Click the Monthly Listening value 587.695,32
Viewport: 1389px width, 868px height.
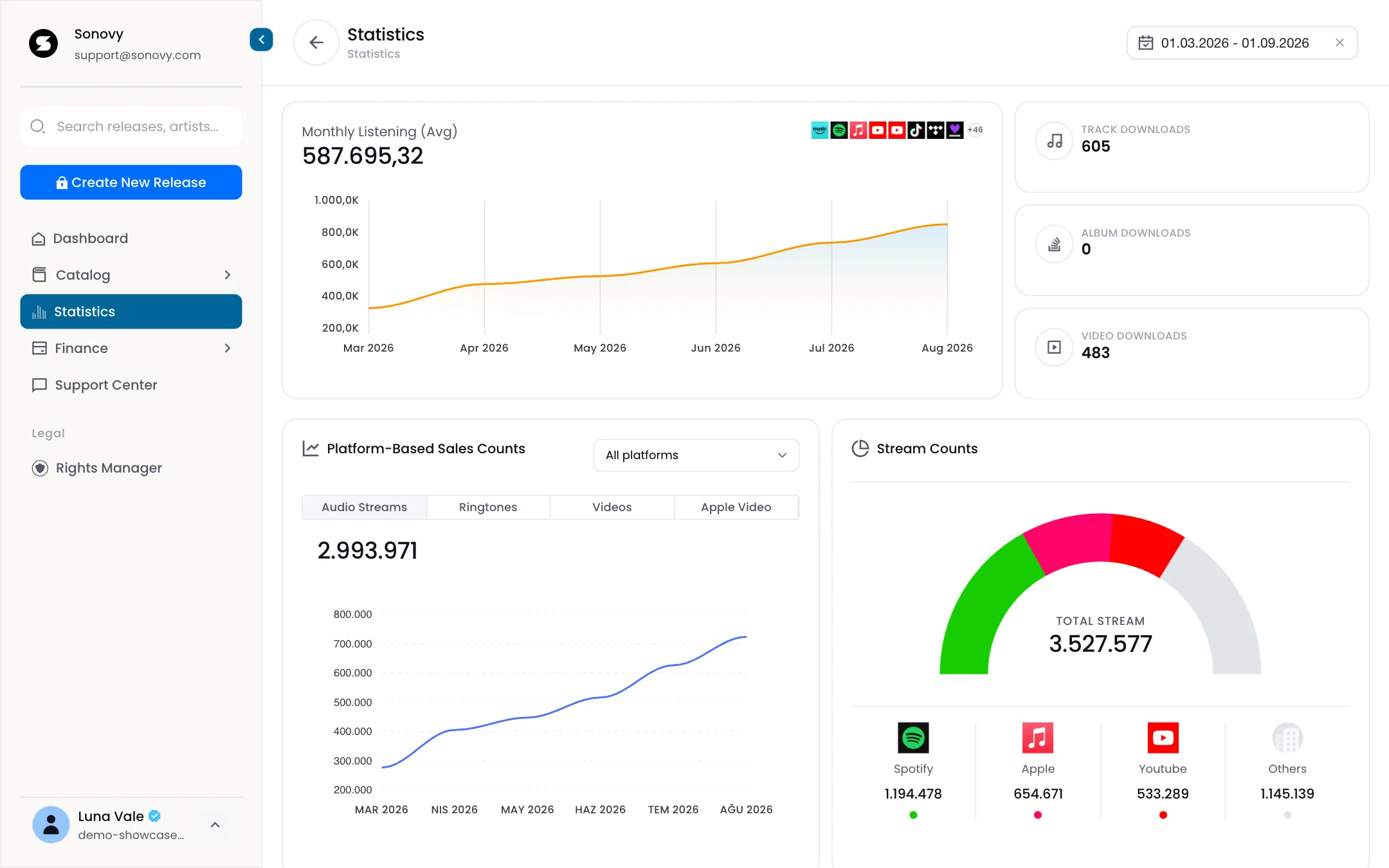click(x=363, y=156)
